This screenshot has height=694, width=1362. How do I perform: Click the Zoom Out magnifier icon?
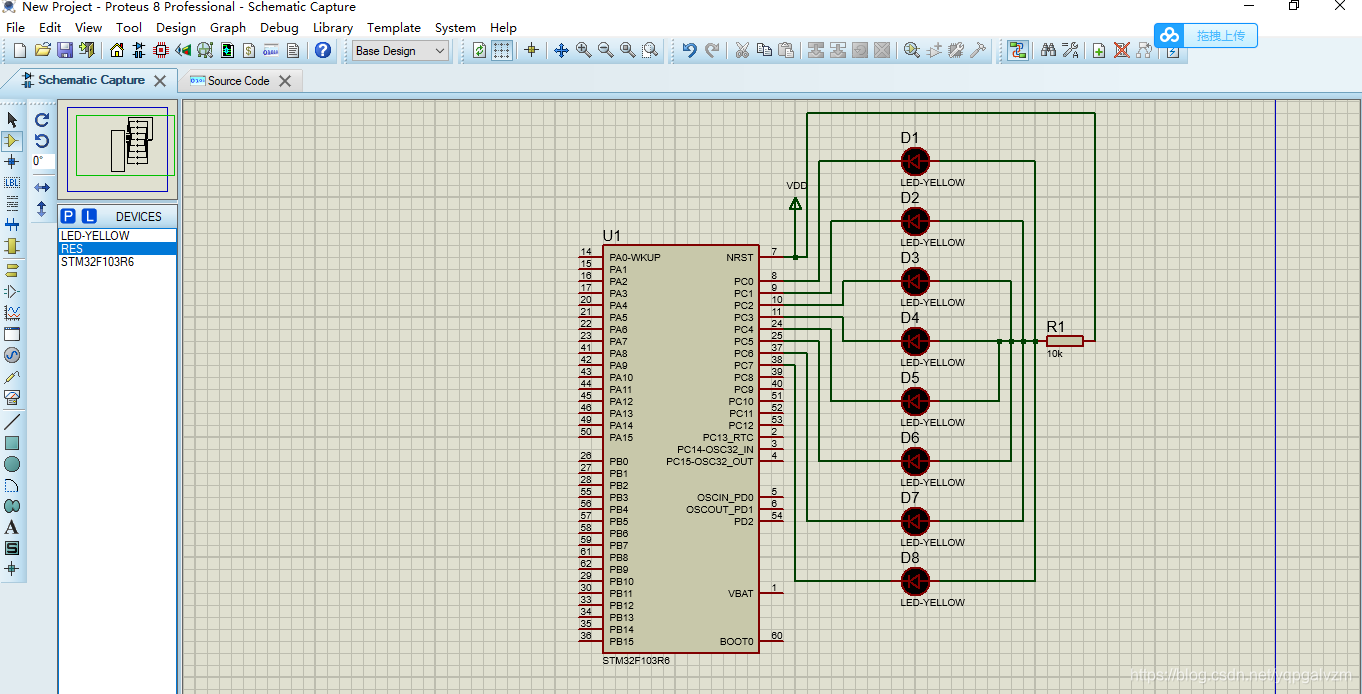605,50
